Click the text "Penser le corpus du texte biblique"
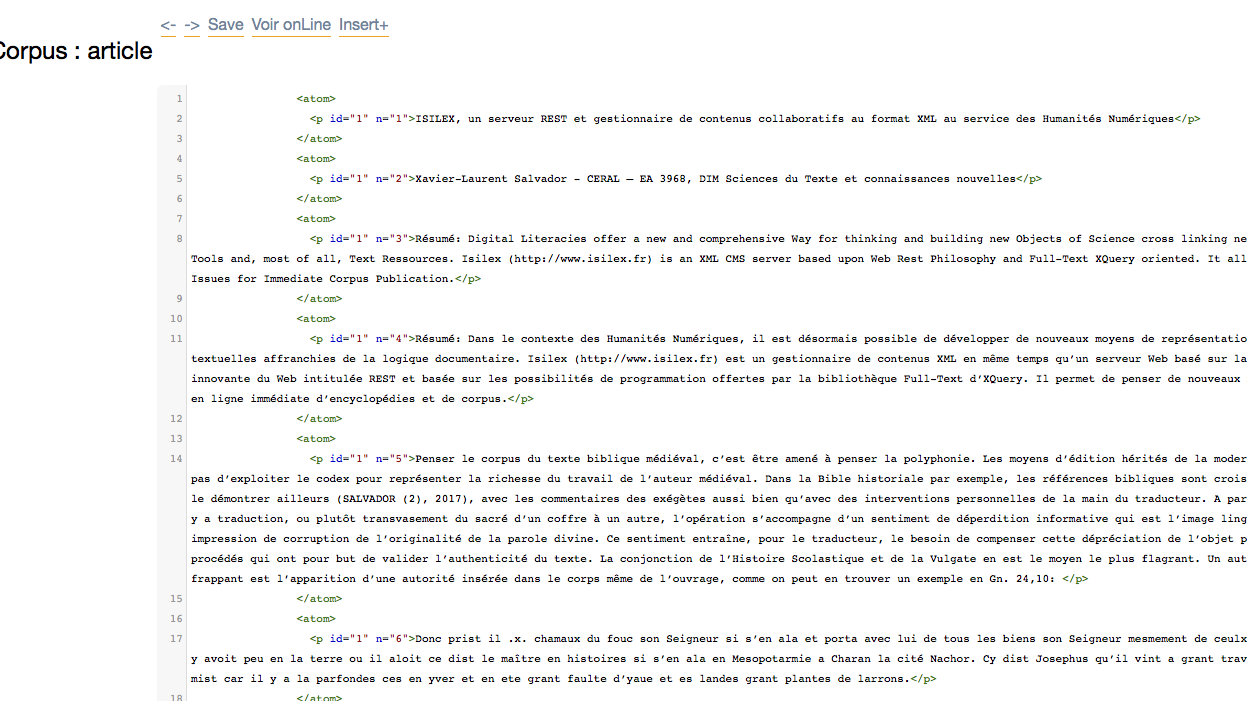Image resolution: width=1247 pixels, height=701 pixels. (528, 459)
